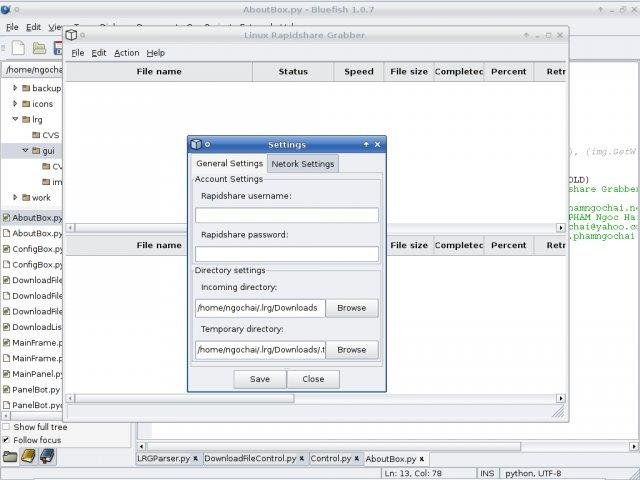Image resolution: width=640 pixels, height=480 pixels.
Task: Expand the work folder in the tree
Action: pos(15,197)
